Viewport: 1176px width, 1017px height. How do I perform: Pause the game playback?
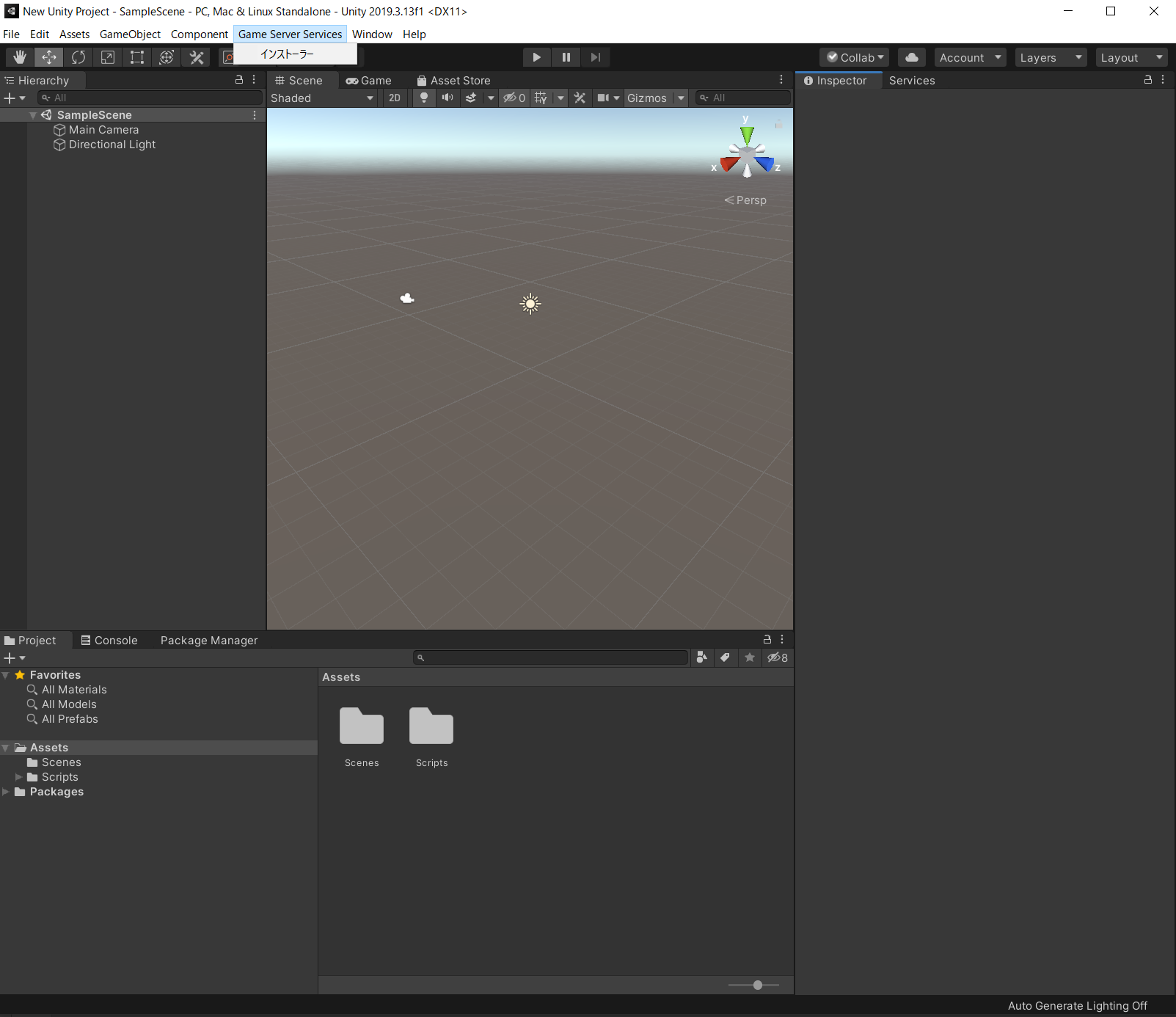566,57
